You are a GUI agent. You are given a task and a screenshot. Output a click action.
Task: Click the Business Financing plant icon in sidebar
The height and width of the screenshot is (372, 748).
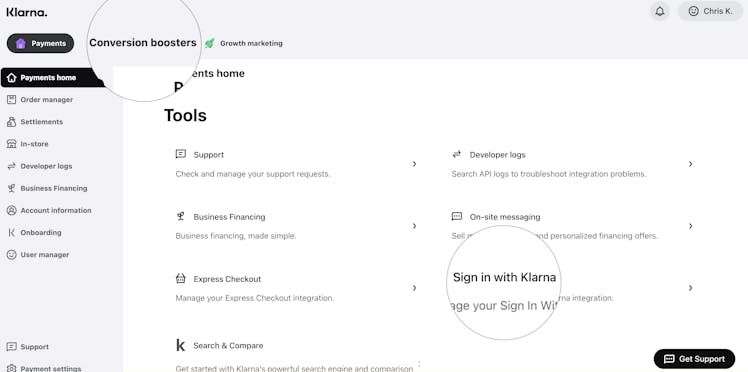[11, 188]
